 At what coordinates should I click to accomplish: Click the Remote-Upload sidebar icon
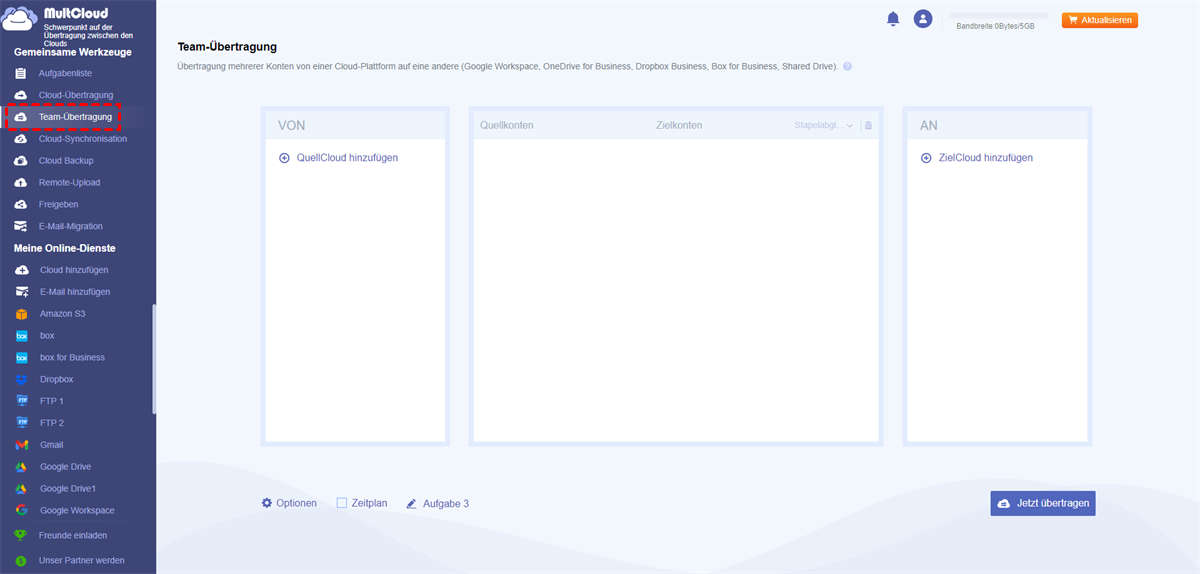pos(21,183)
